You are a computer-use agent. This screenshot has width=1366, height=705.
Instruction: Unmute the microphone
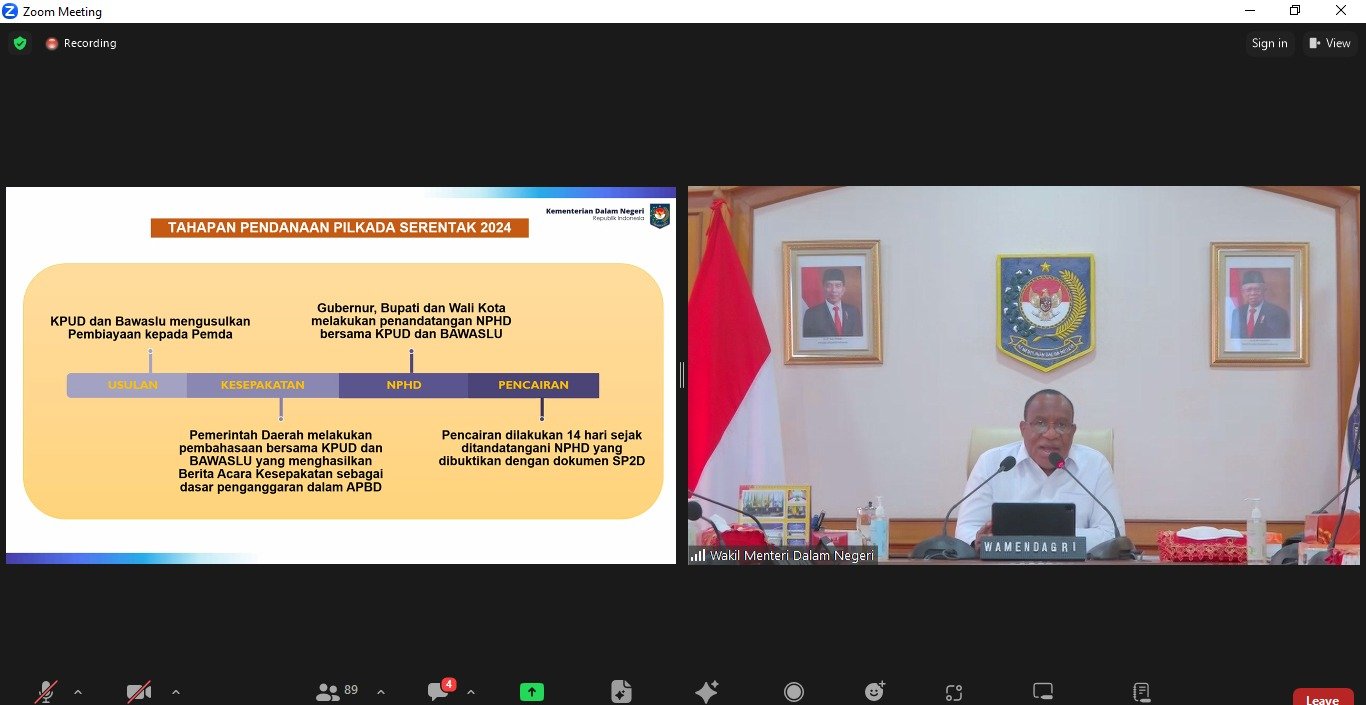click(46, 691)
